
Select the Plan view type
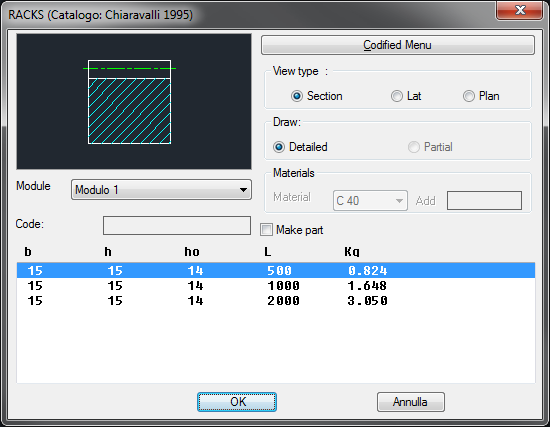481,96
